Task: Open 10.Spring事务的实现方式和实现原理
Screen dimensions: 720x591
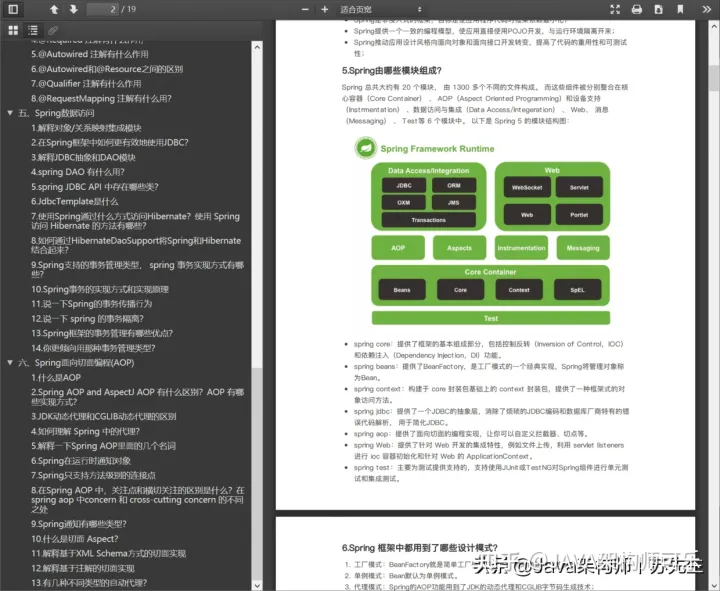Action: click(100, 289)
